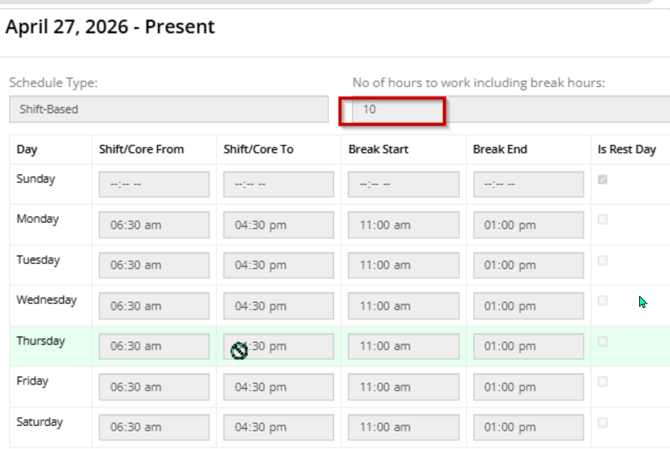This screenshot has width=670, height=449.
Task: Check Thursday's Is Rest Day box
Action: (x=602, y=341)
